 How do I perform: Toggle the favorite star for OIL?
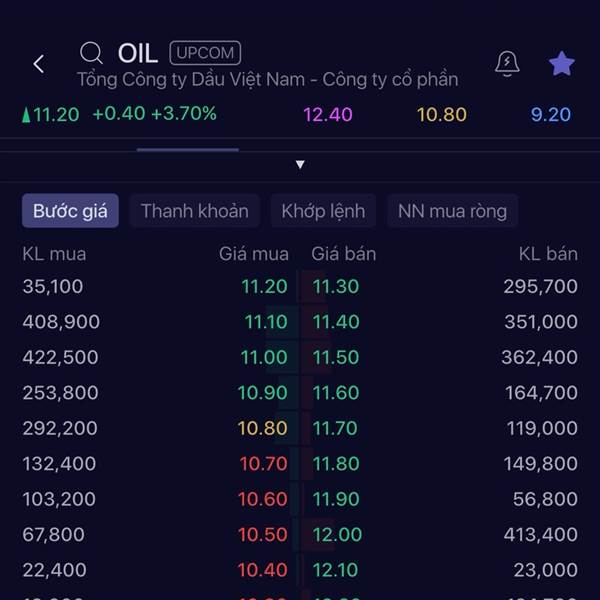tap(562, 64)
